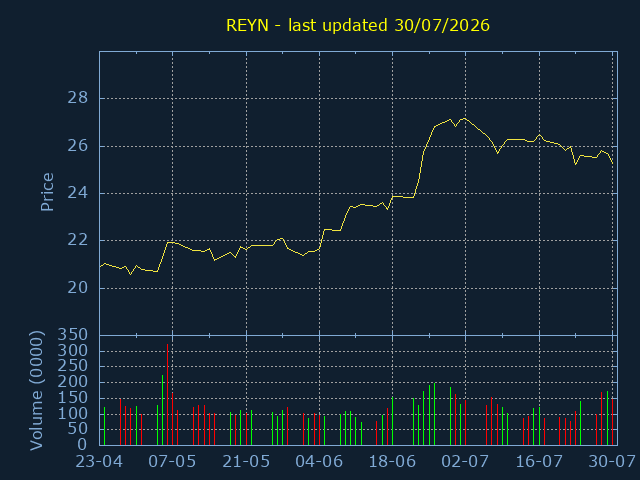640x480 pixels.
Task: Click the tallest red volume bar near 07-05
Action: coord(167,394)
